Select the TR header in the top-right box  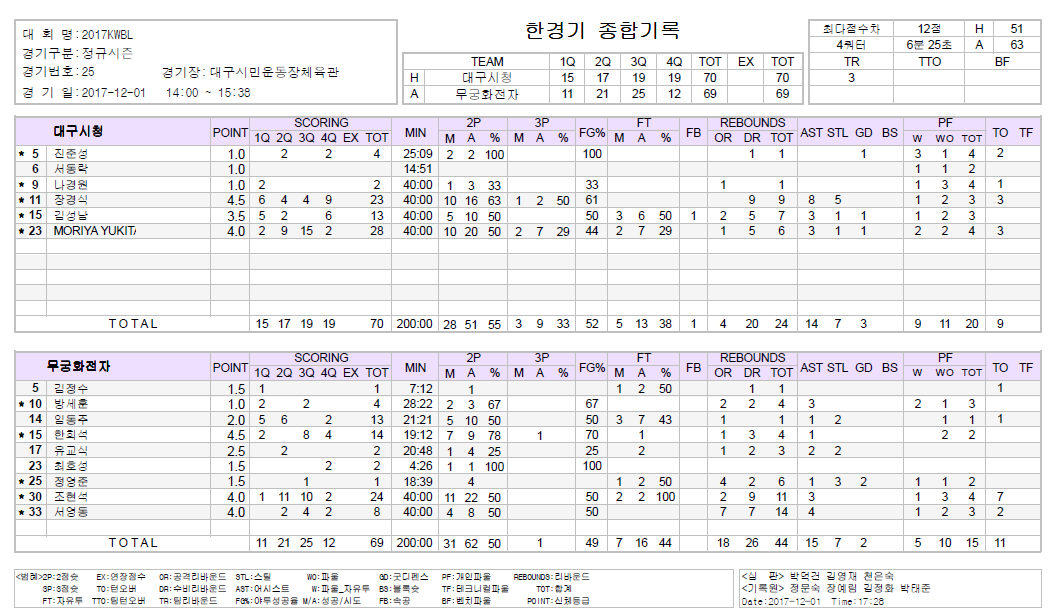coord(852,62)
